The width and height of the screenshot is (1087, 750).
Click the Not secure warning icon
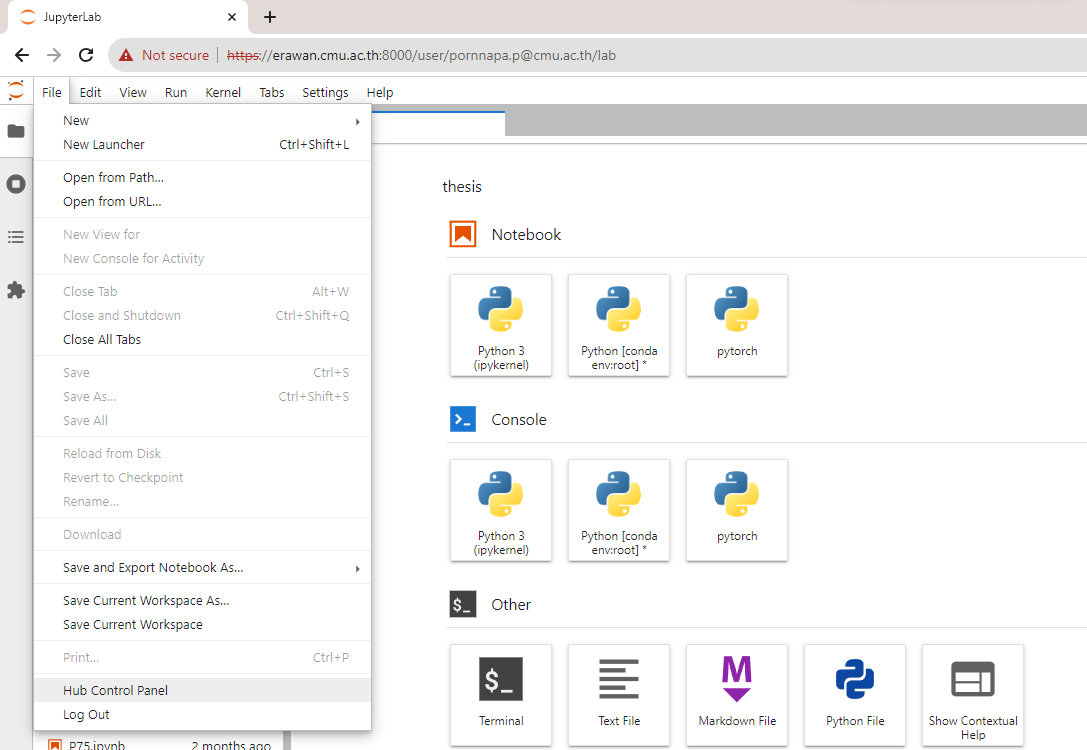(126, 55)
